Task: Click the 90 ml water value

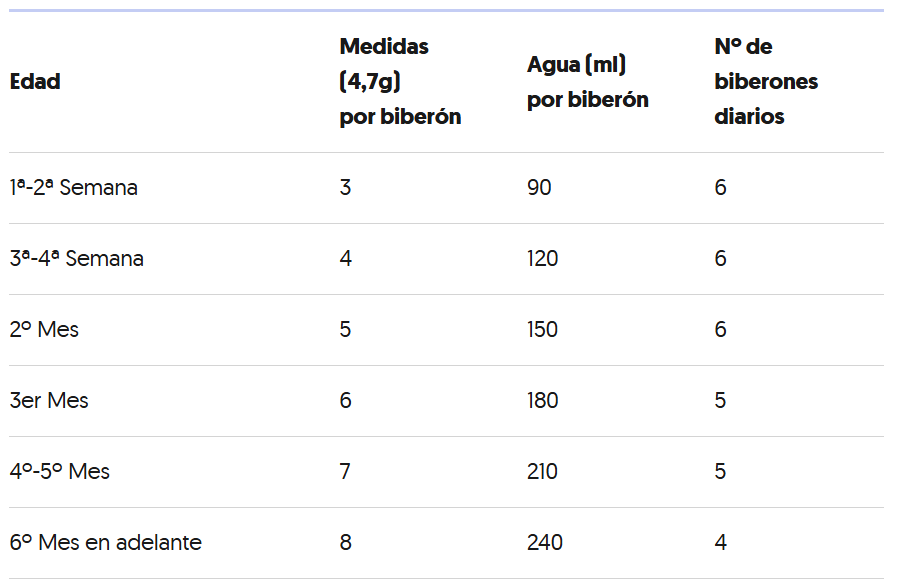Action: pyautogui.click(x=539, y=188)
